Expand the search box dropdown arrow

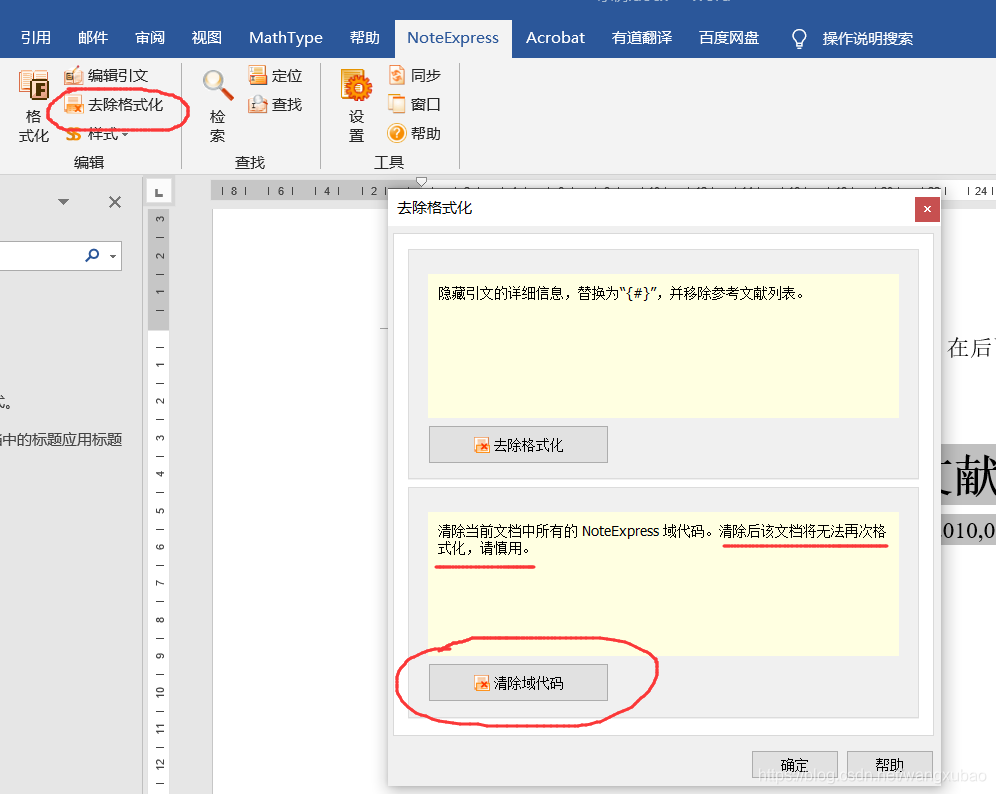click(x=113, y=257)
